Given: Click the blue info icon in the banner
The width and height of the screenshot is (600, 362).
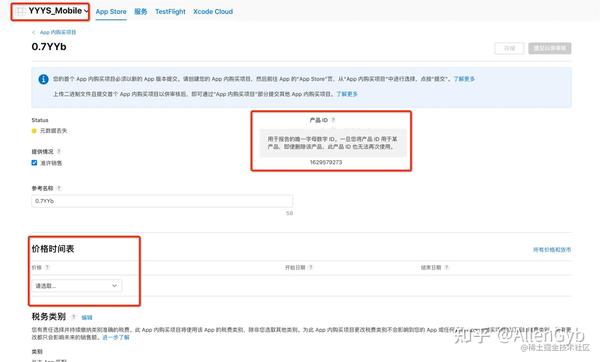Looking at the screenshot, I should 43,79.
